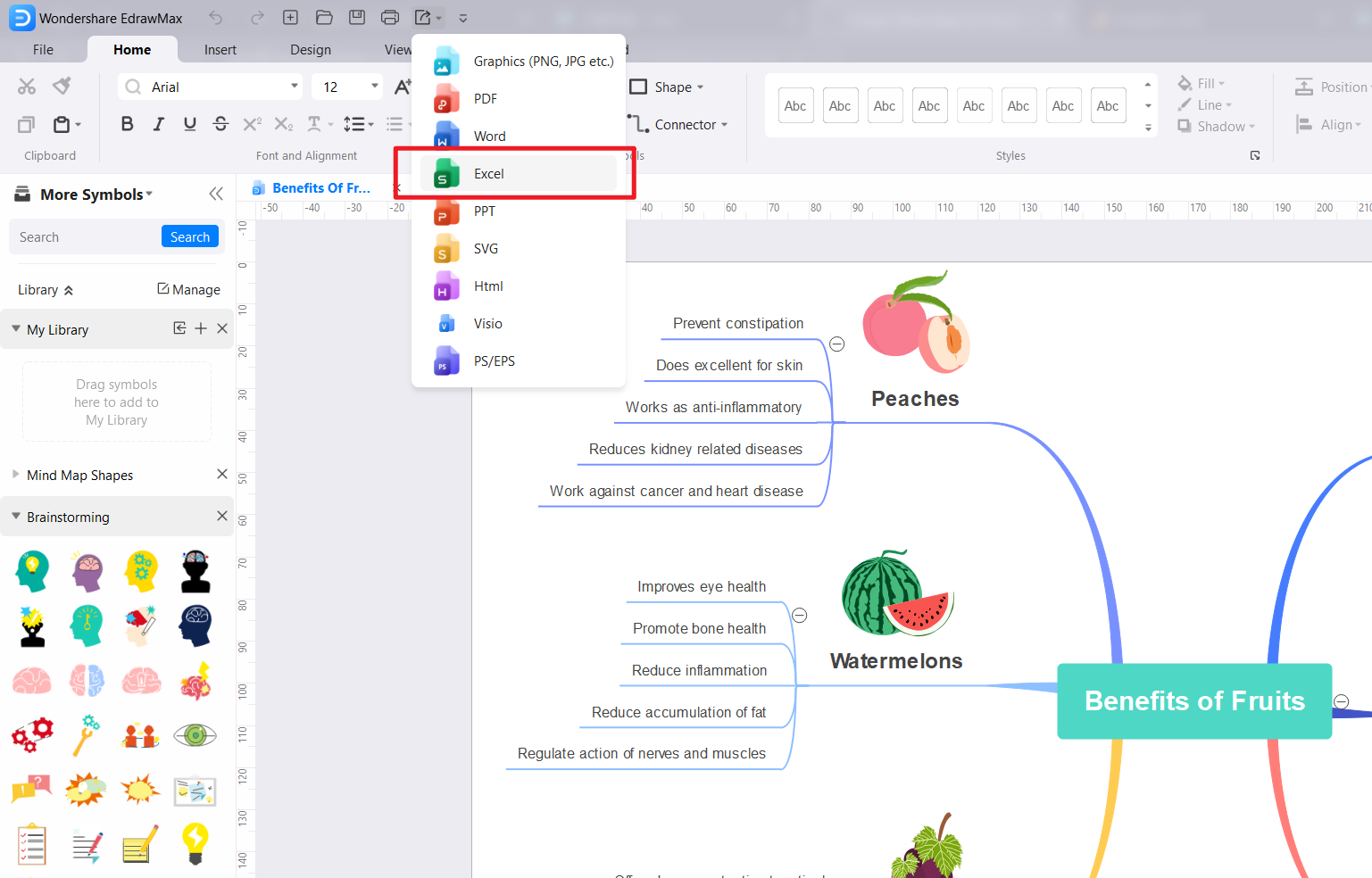Screen dimensions: 1372x878
Task: Save the document with the floppy icon
Action: [357, 18]
